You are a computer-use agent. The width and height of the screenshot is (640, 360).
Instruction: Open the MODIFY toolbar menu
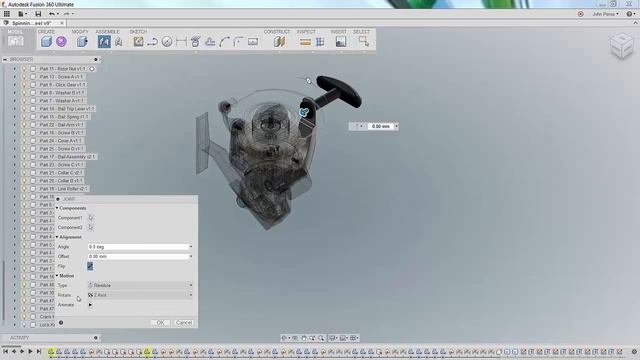click(80, 31)
